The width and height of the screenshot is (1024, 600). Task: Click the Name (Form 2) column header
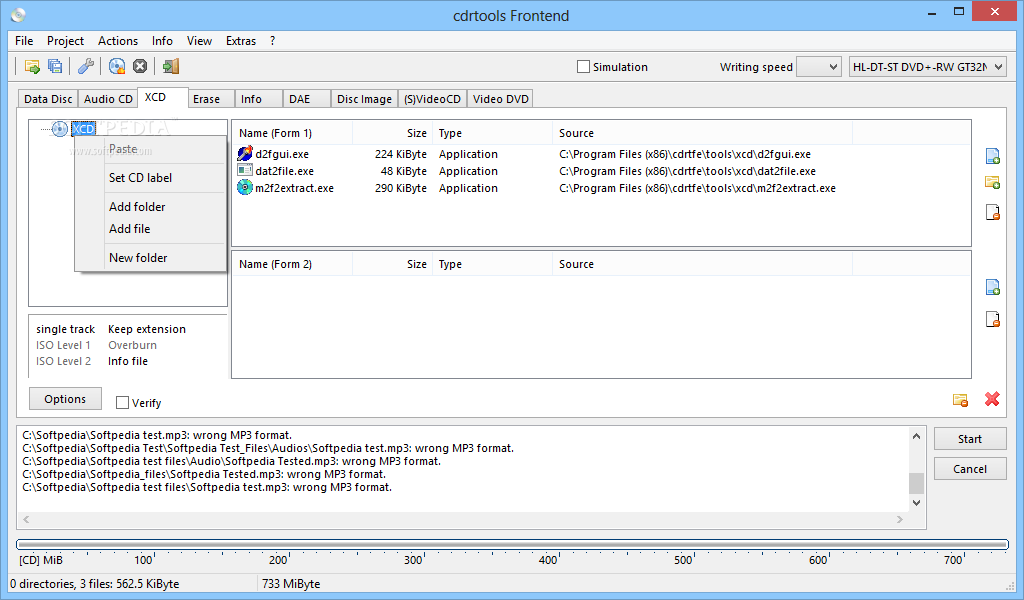pos(292,264)
